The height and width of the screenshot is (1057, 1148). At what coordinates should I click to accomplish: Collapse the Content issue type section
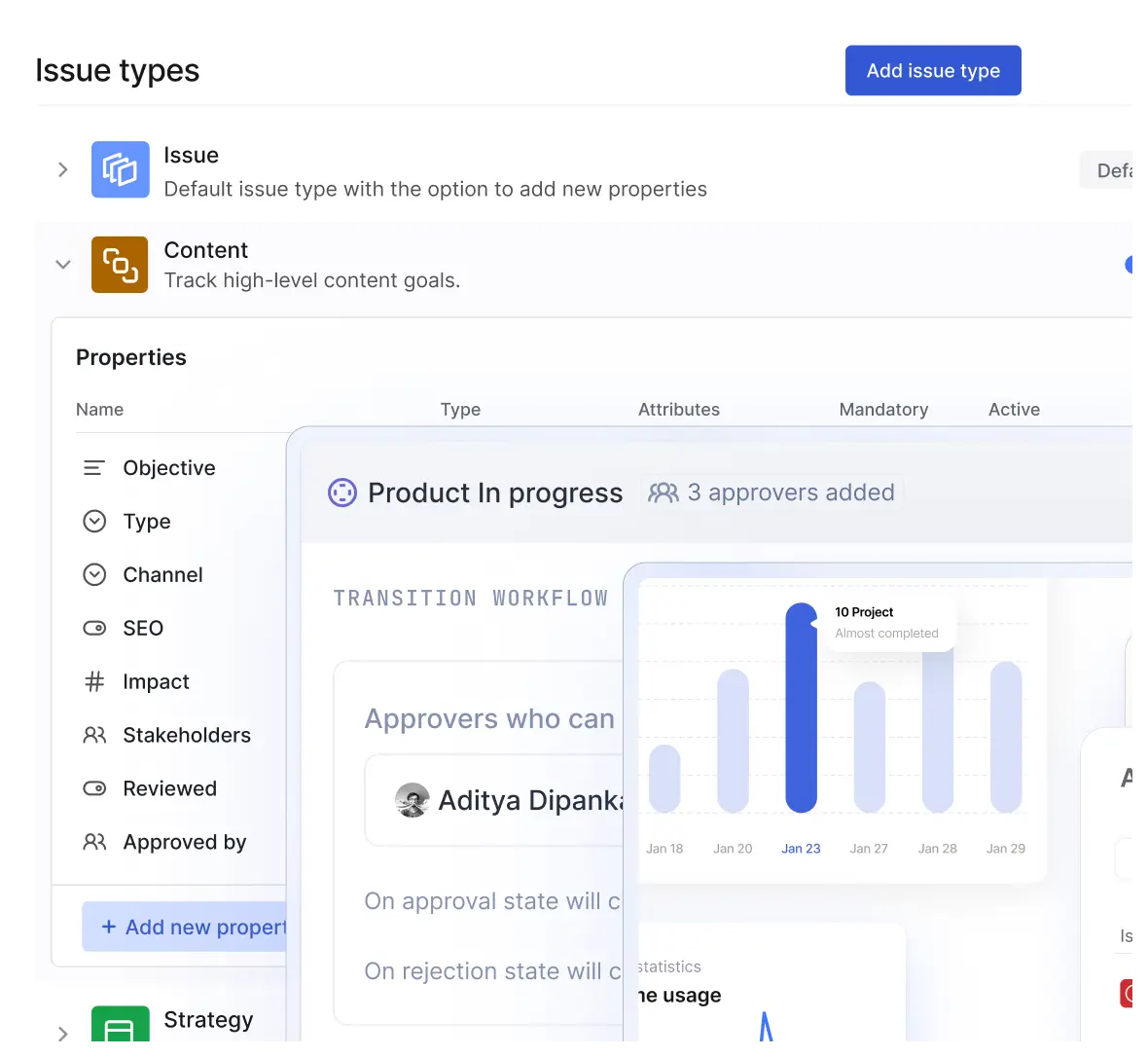click(63, 265)
